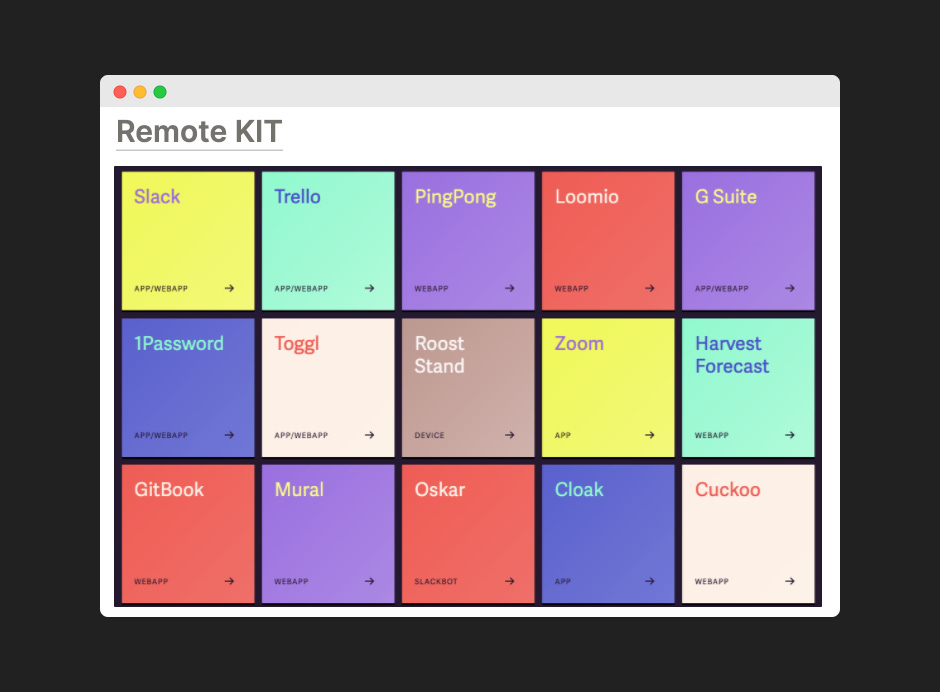Select the Trello card title
The height and width of the screenshot is (692, 940).
(297, 197)
